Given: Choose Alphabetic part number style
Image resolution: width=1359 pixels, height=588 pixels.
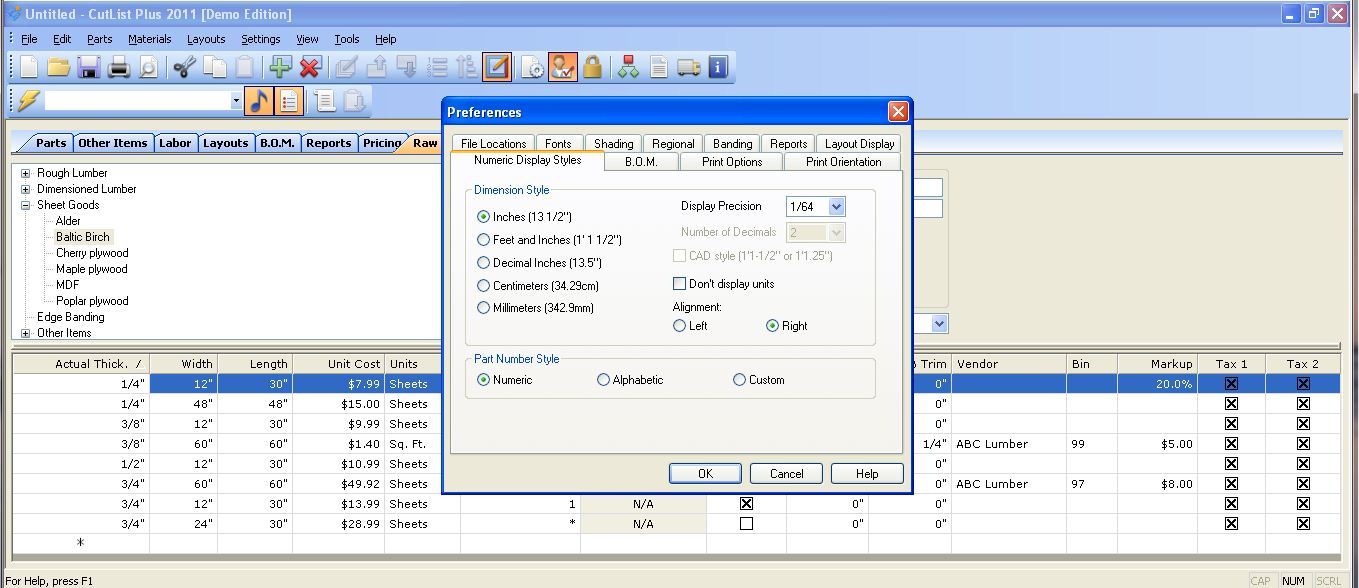Looking at the screenshot, I should point(603,380).
